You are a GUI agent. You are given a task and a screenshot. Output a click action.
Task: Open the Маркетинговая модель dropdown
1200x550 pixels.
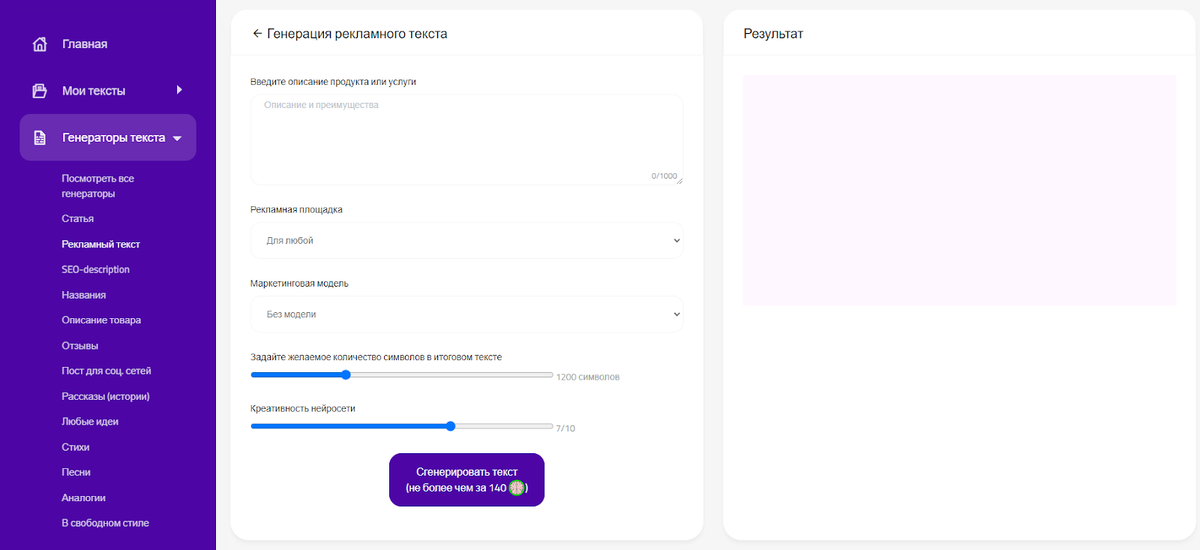[466, 314]
